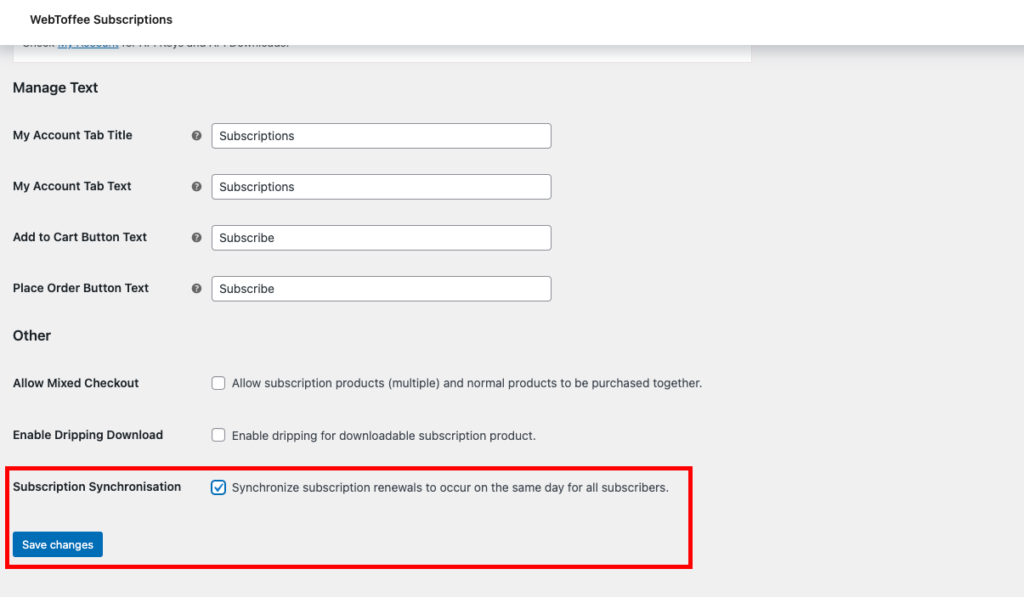The height and width of the screenshot is (597, 1024).
Task: Click help icon beside My Account Tab Text
Action: (x=197, y=187)
